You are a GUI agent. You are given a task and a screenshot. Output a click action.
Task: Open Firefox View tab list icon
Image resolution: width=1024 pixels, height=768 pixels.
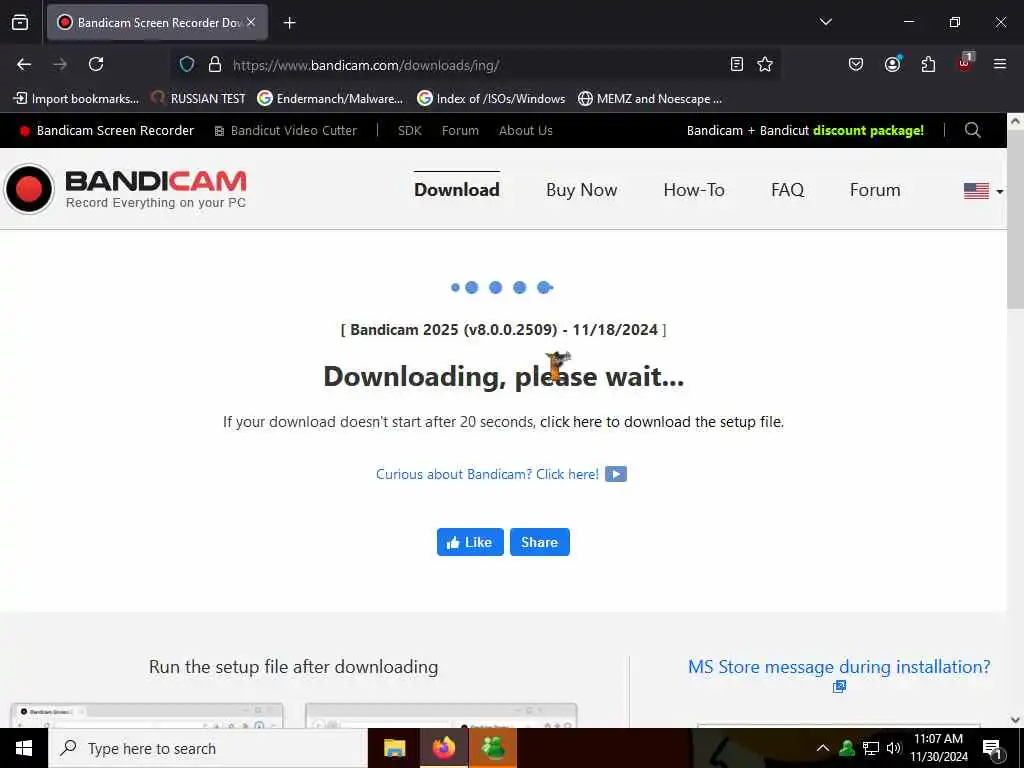[20, 22]
